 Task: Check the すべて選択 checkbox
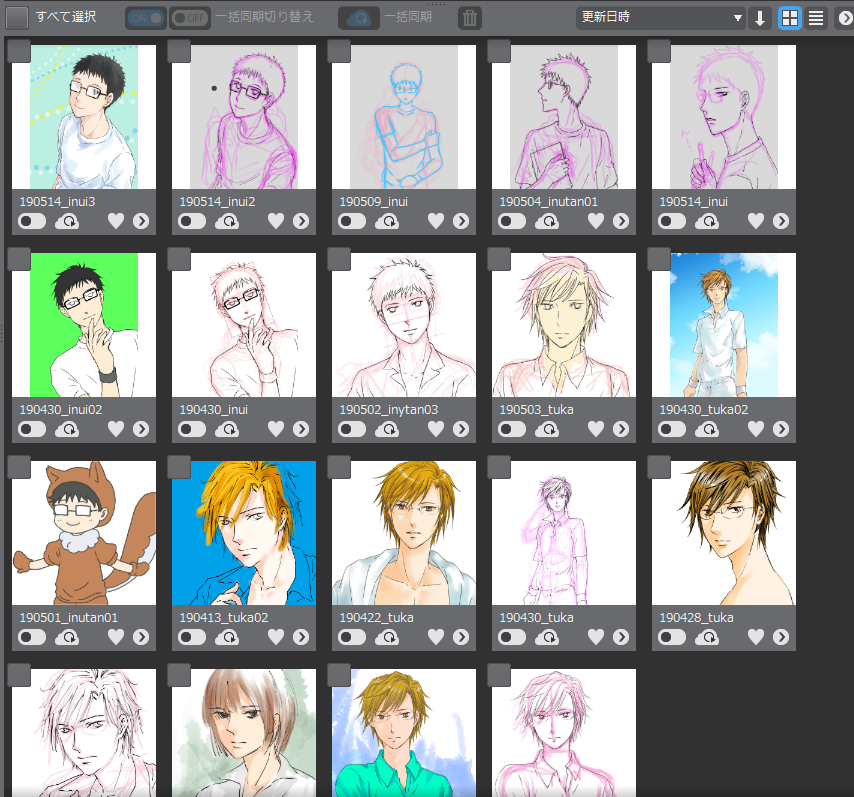click(x=17, y=18)
